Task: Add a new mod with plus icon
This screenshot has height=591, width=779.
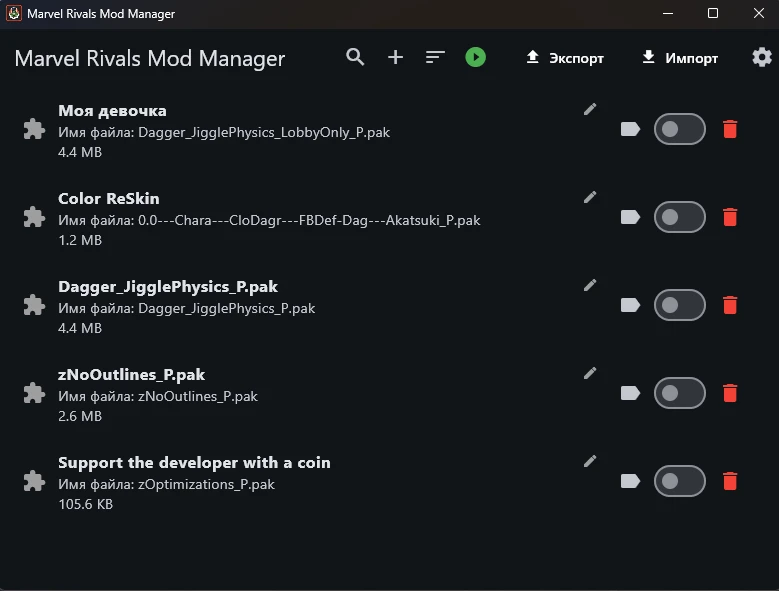Action: (x=395, y=57)
